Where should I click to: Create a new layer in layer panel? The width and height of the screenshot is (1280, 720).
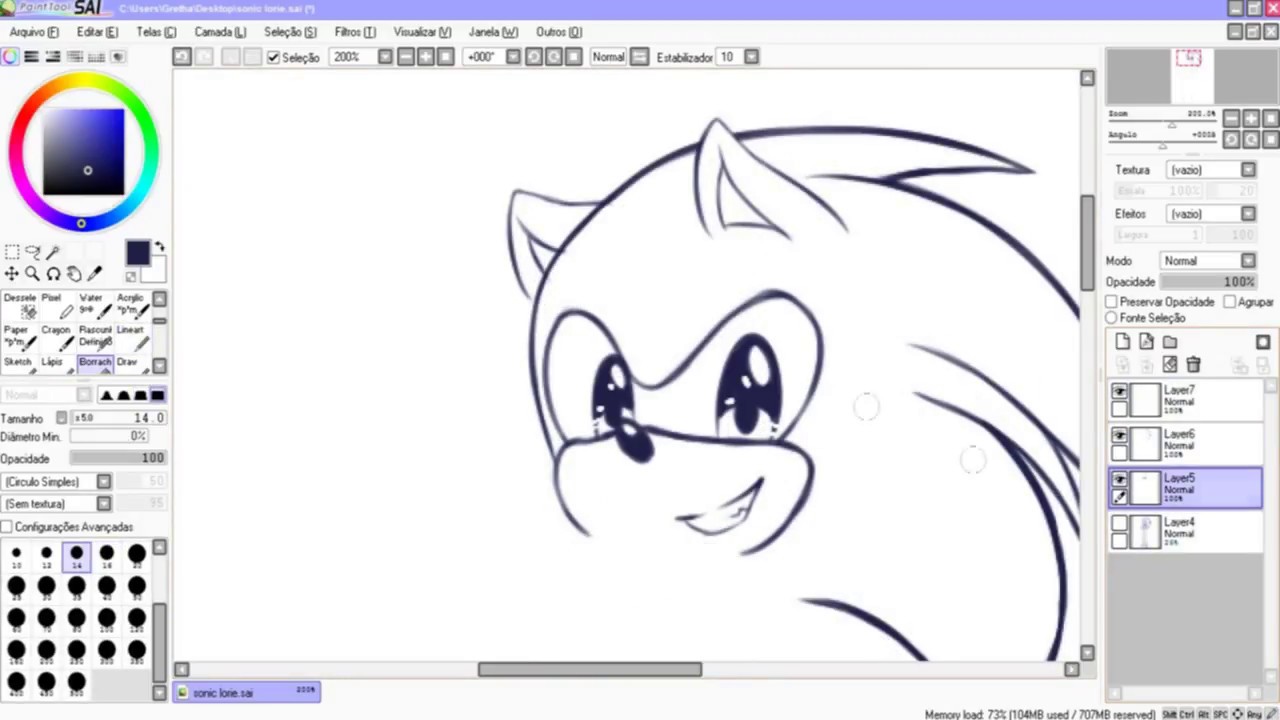coord(1122,342)
